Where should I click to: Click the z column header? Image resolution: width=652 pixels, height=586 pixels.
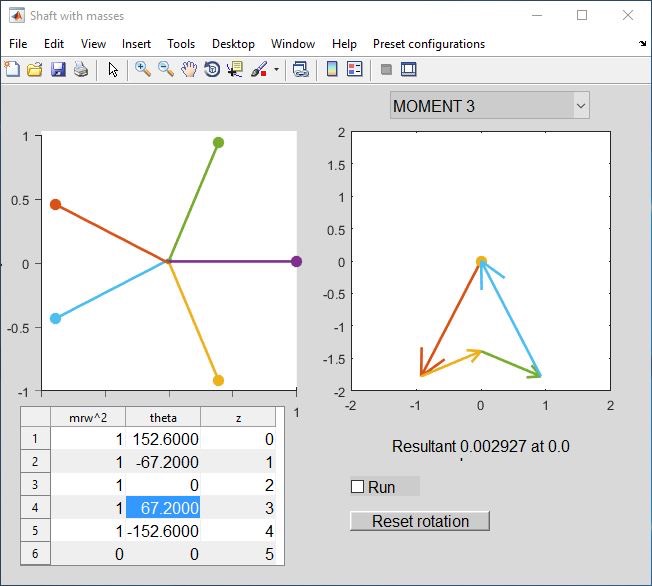[x=238, y=417]
